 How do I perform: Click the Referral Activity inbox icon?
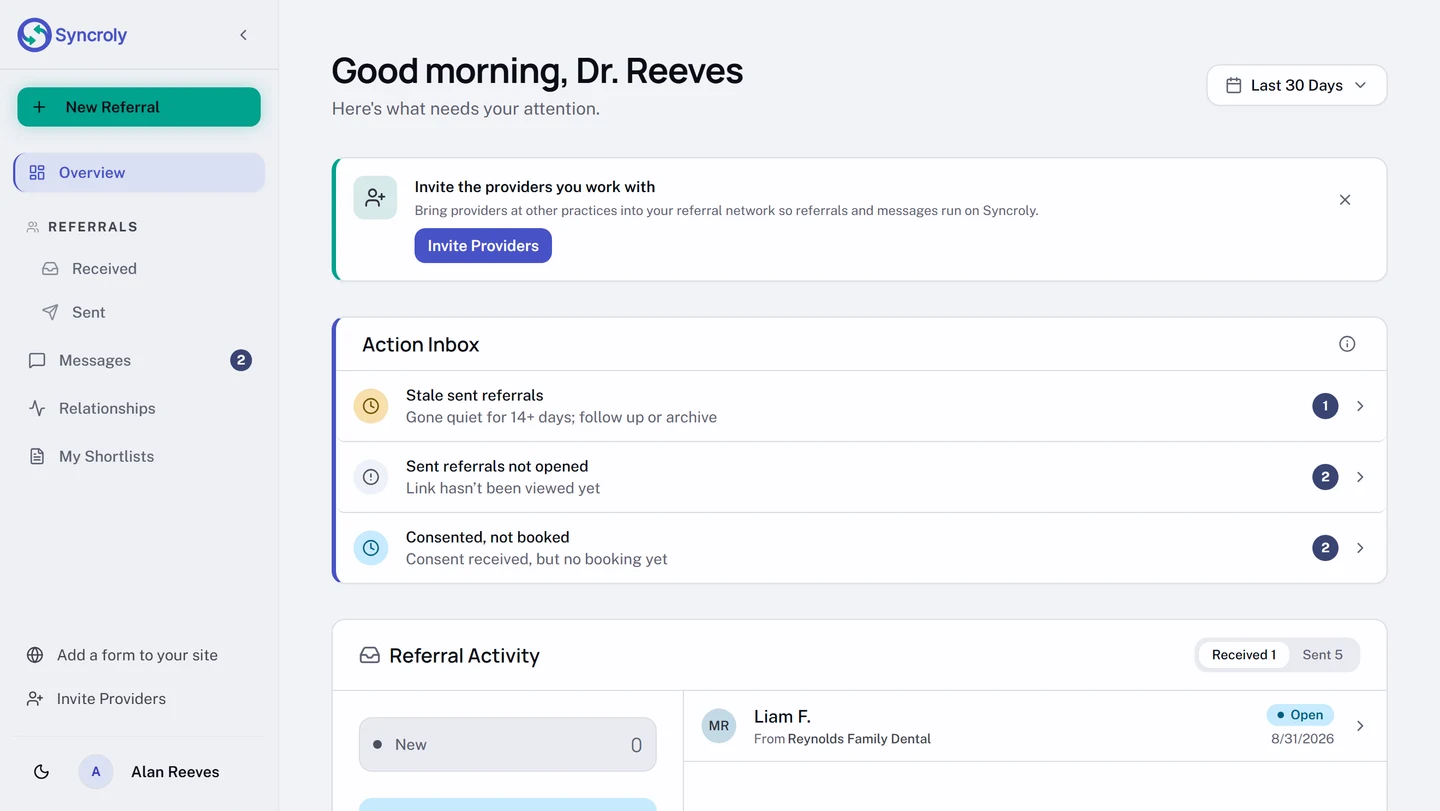pos(370,656)
